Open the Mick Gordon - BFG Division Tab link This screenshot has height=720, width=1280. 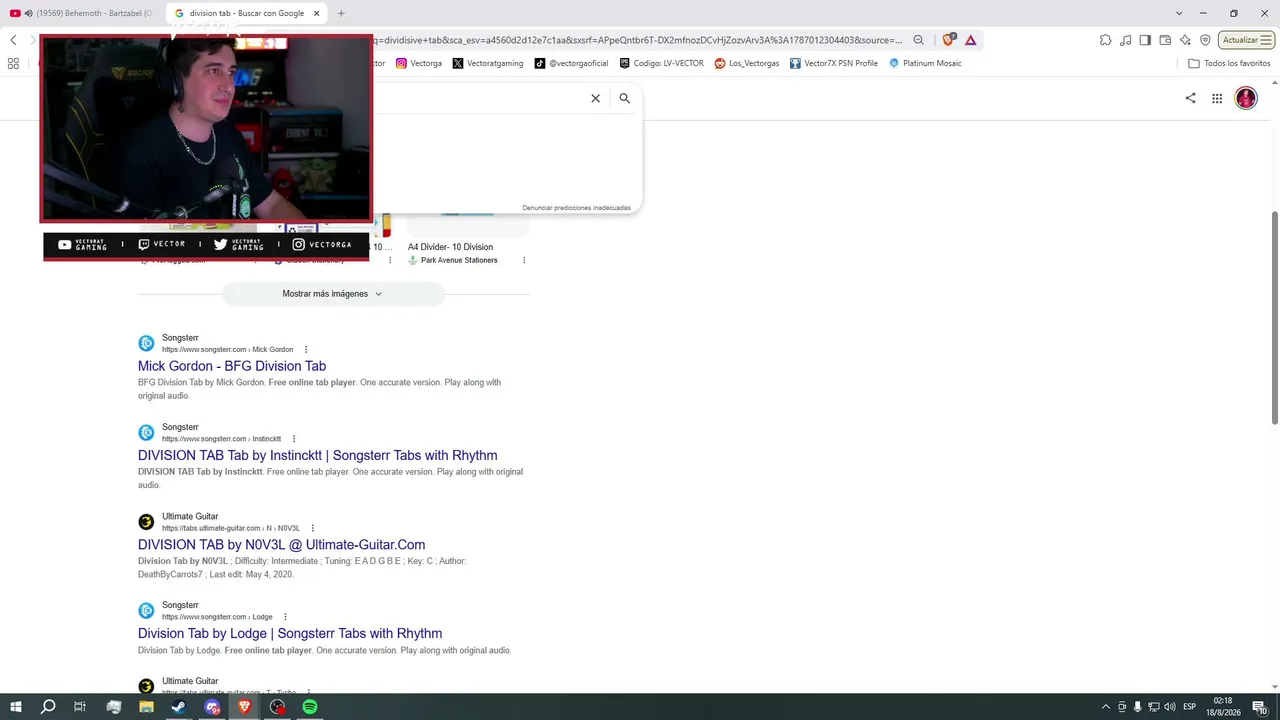(232, 366)
